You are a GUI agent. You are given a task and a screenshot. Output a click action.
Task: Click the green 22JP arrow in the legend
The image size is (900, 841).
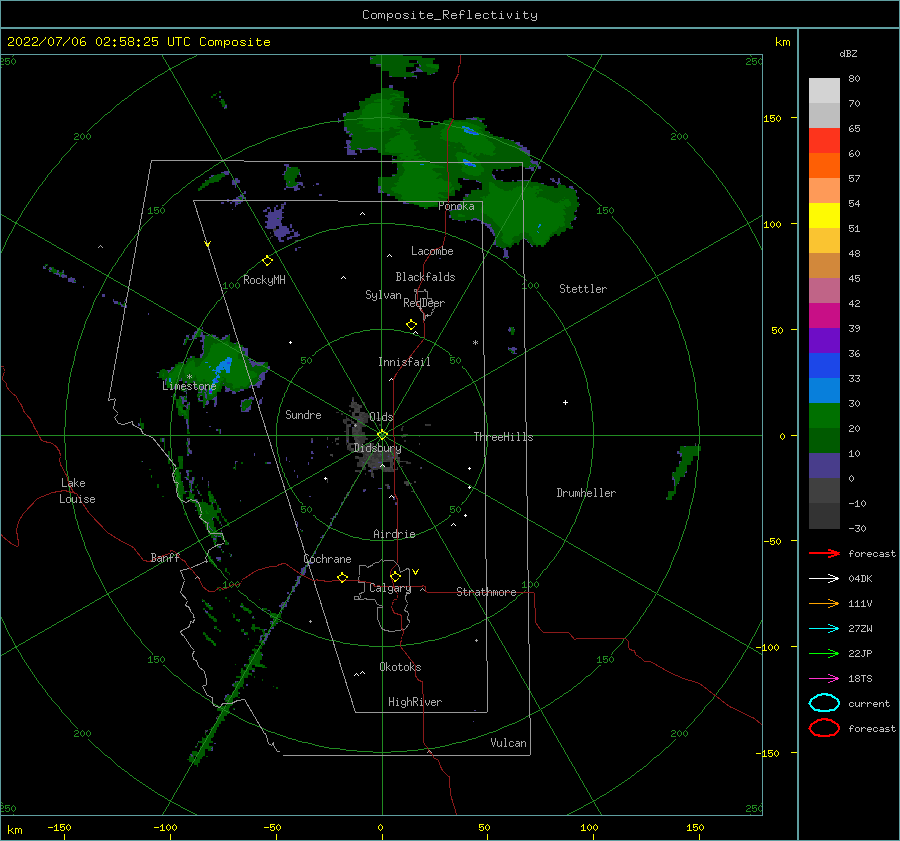pyautogui.click(x=824, y=653)
